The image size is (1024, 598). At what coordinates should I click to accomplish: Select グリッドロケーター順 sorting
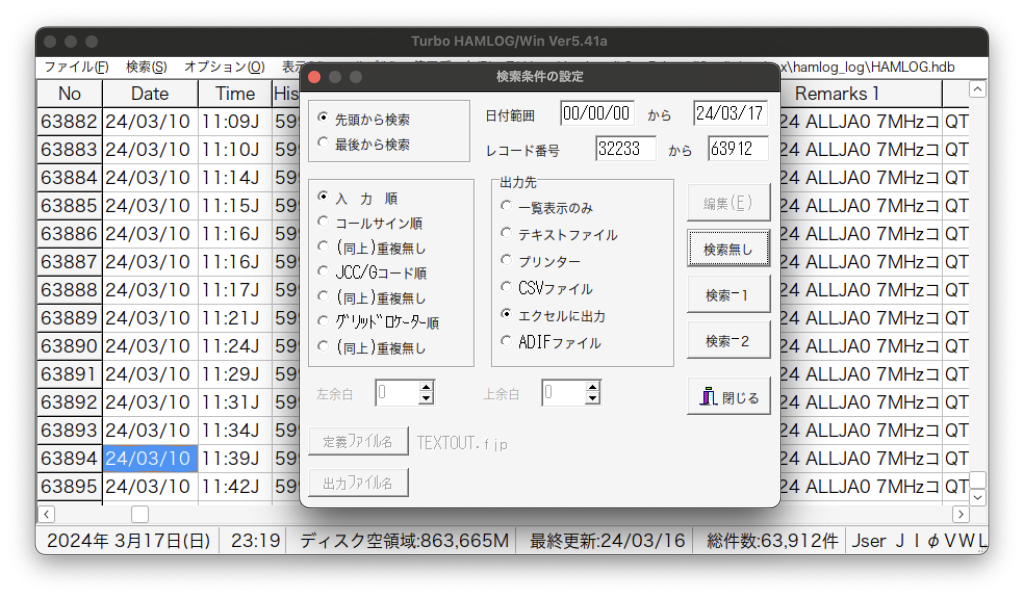coord(322,318)
